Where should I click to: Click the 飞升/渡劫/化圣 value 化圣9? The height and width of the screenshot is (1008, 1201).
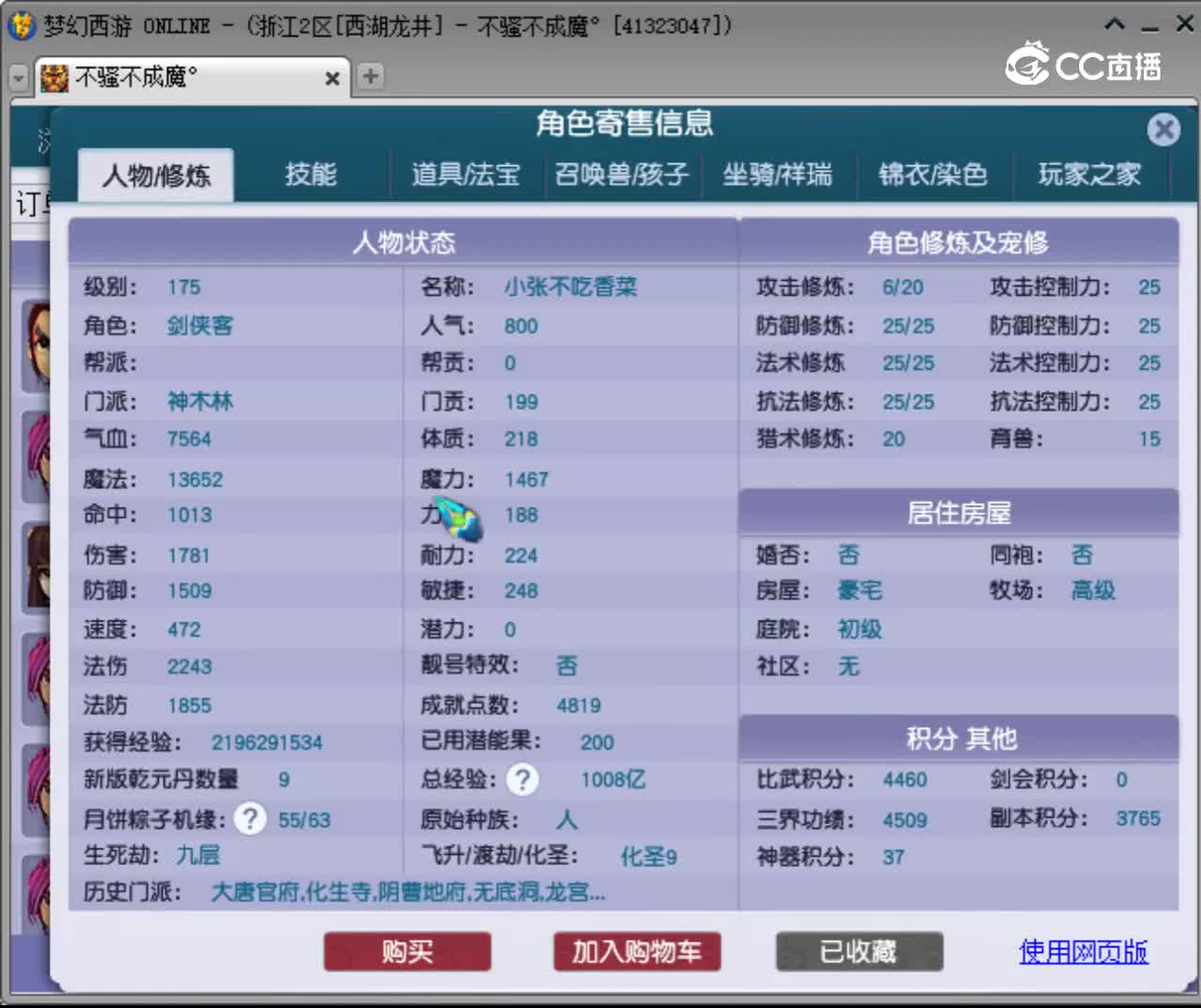click(x=648, y=857)
